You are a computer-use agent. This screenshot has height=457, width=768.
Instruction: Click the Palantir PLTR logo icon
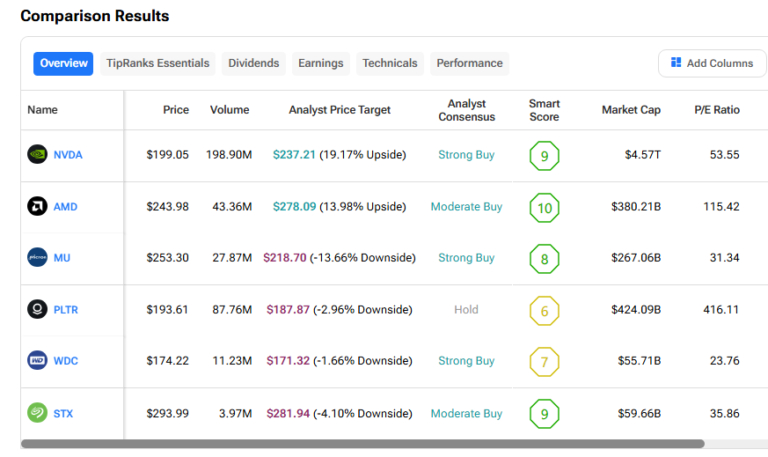pos(37,310)
